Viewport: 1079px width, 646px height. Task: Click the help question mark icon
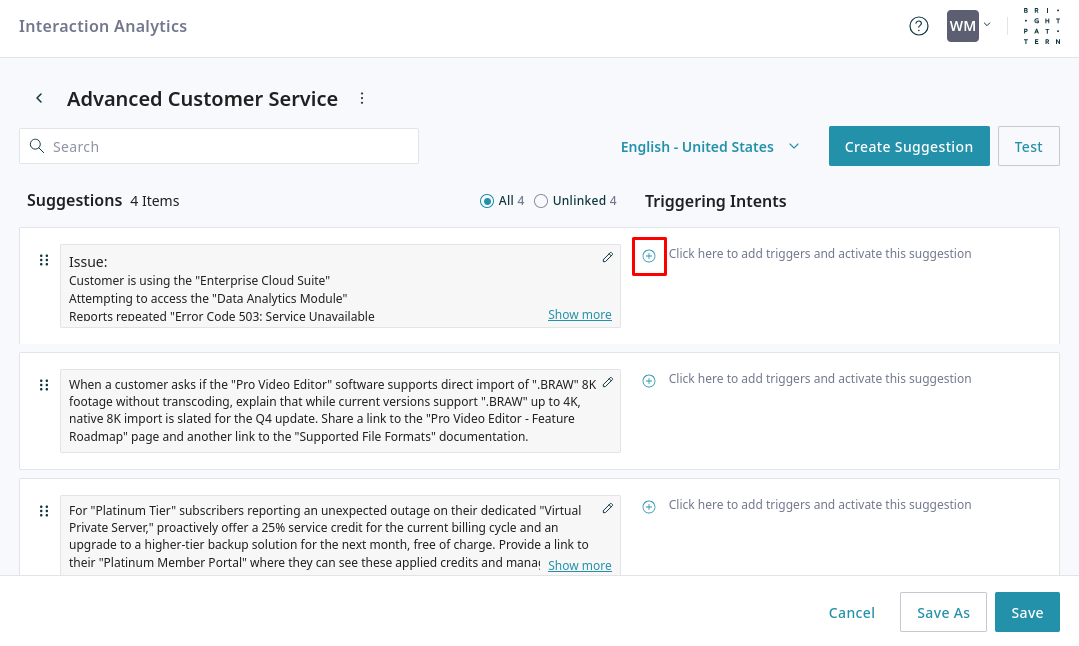pyautogui.click(x=918, y=26)
